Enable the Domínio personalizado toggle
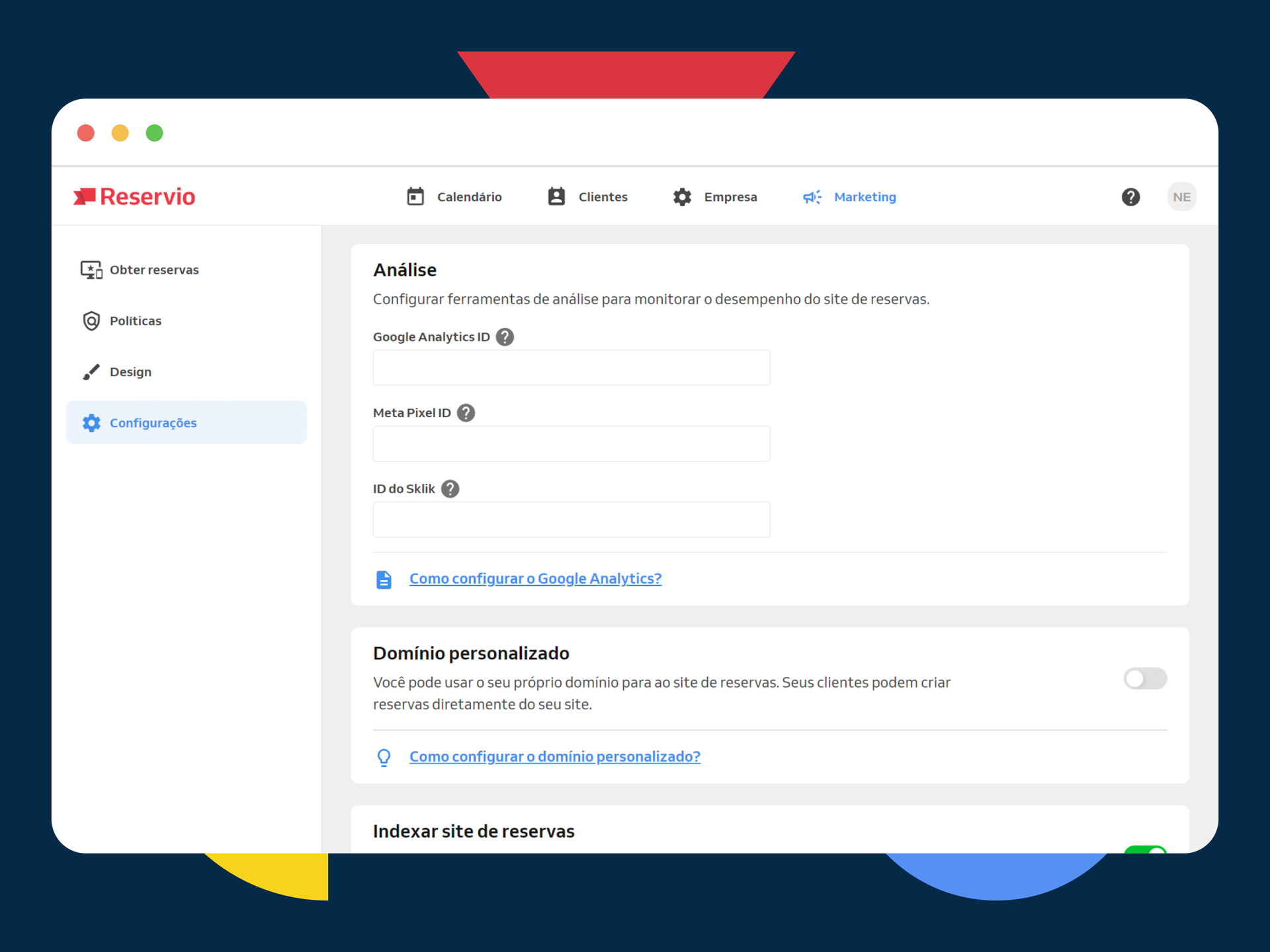The image size is (1270, 952). 1145,678
